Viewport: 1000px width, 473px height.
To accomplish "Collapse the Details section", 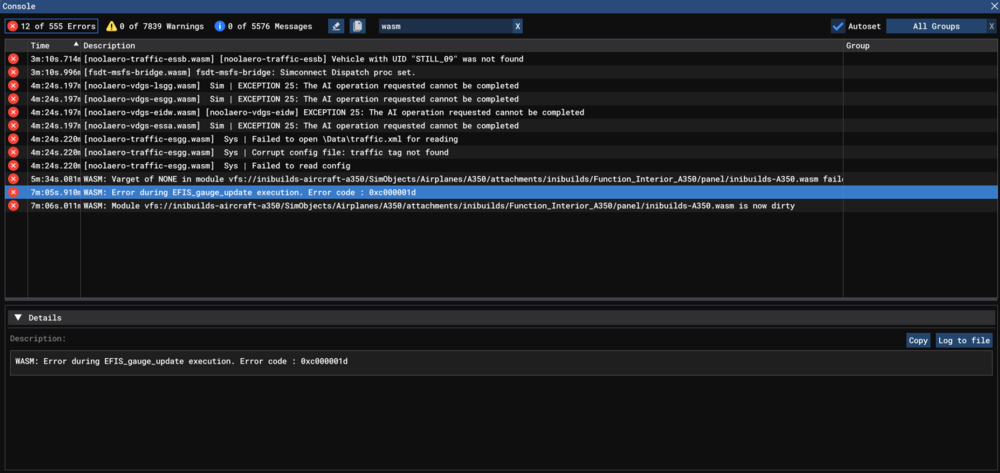I will pyautogui.click(x=18, y=318).
